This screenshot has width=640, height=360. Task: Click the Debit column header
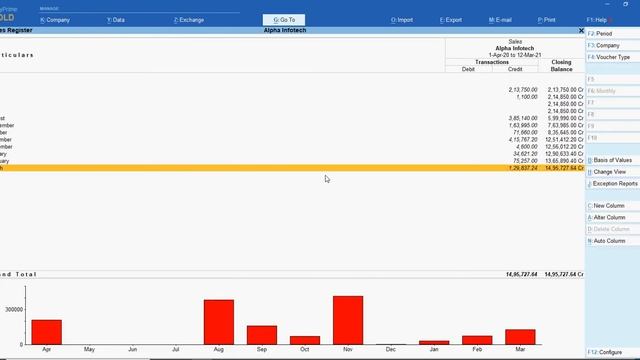click(x=468, y=69)
